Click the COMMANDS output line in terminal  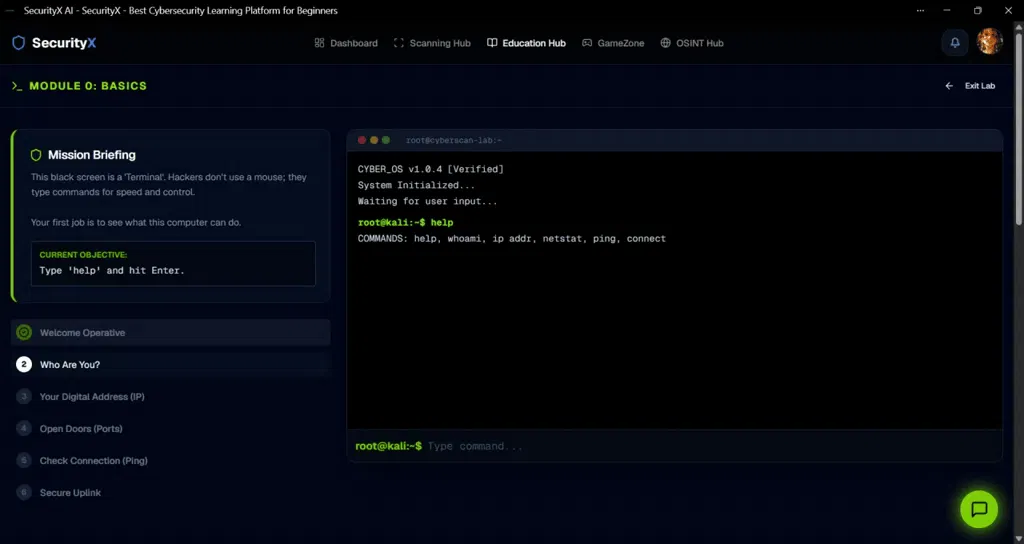point(512,238)
